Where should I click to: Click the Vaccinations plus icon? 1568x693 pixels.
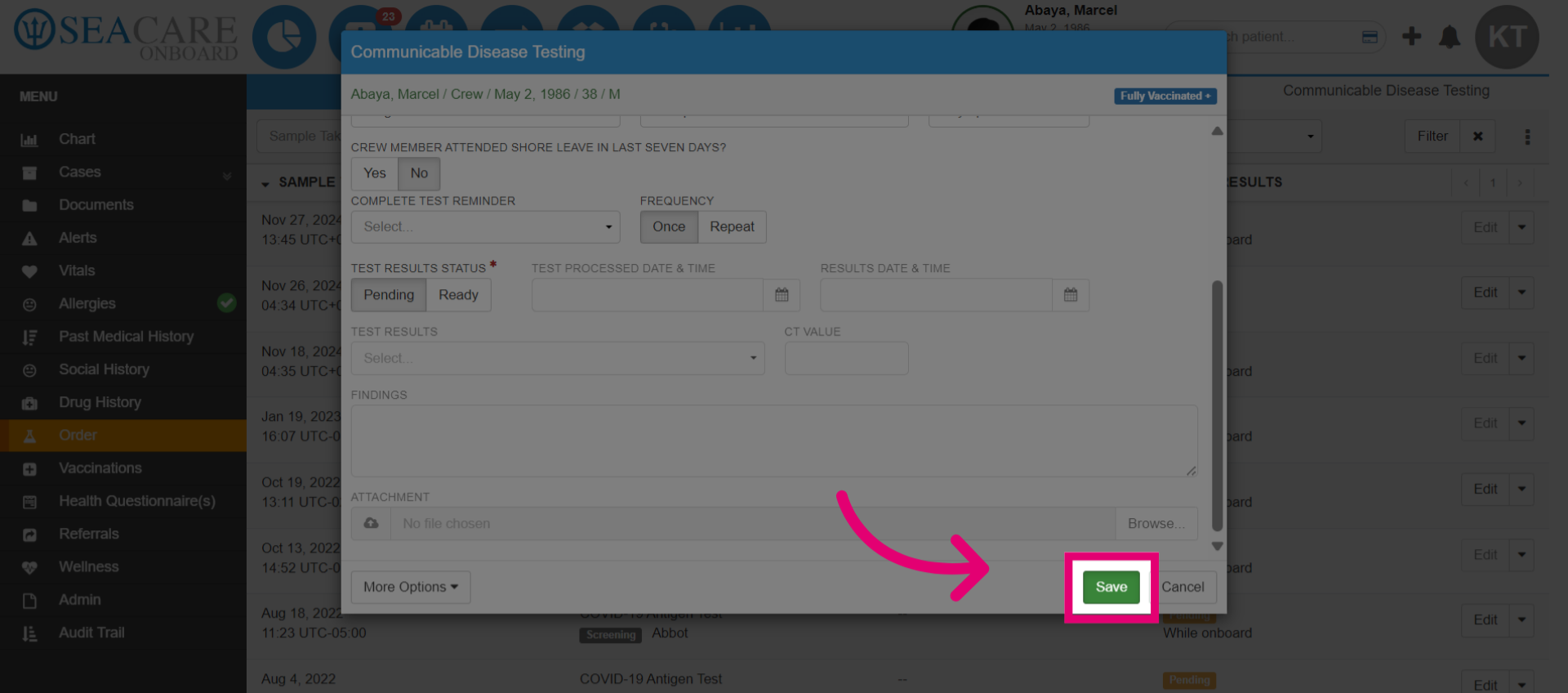point(29,469)
